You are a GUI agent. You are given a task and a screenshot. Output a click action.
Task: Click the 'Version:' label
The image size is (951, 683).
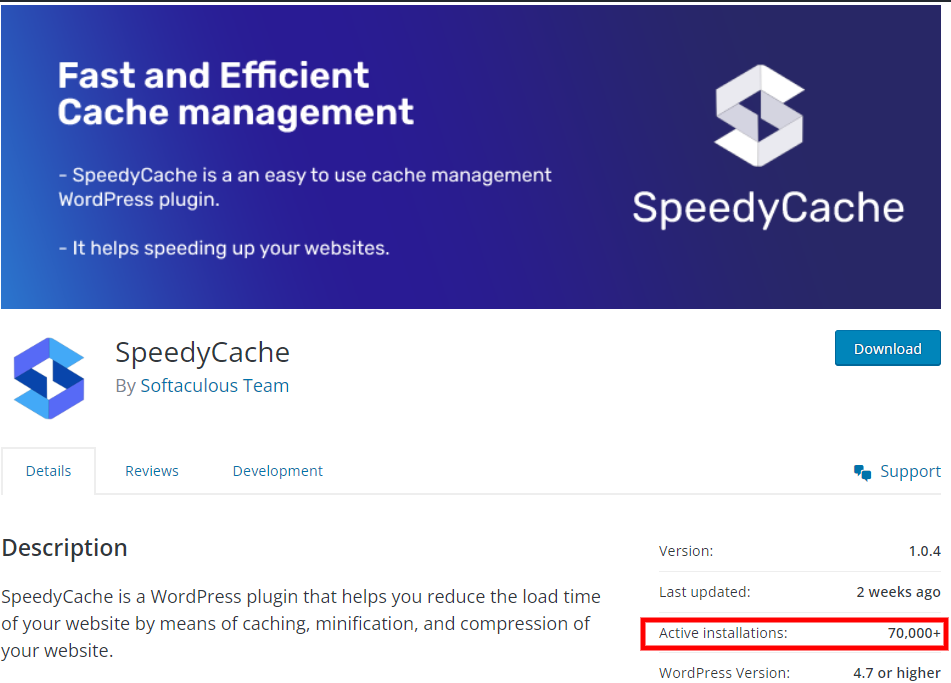click(686, 551)
